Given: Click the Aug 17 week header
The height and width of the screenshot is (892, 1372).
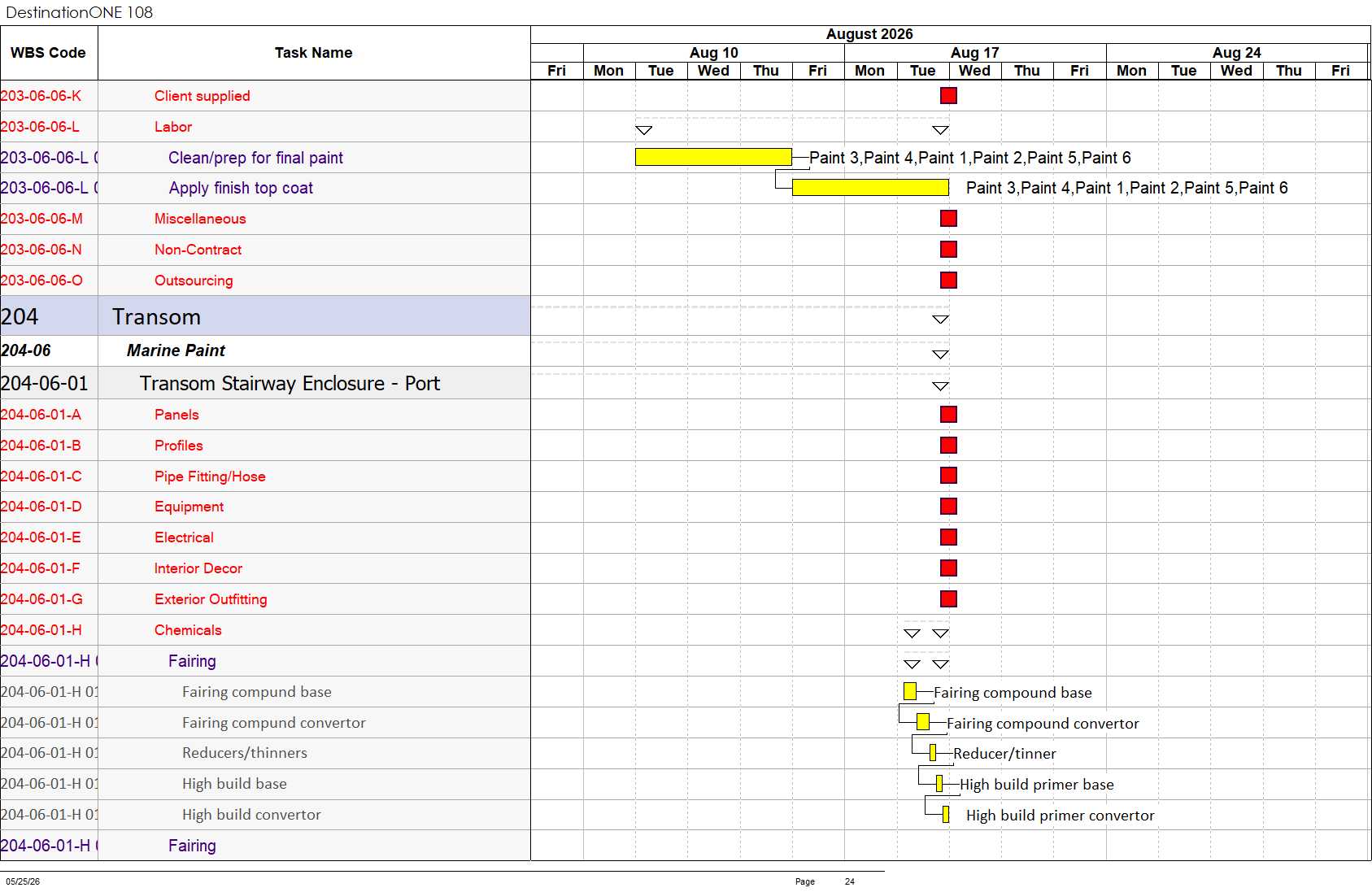Looking at the screenshot, I should point(975,53).
